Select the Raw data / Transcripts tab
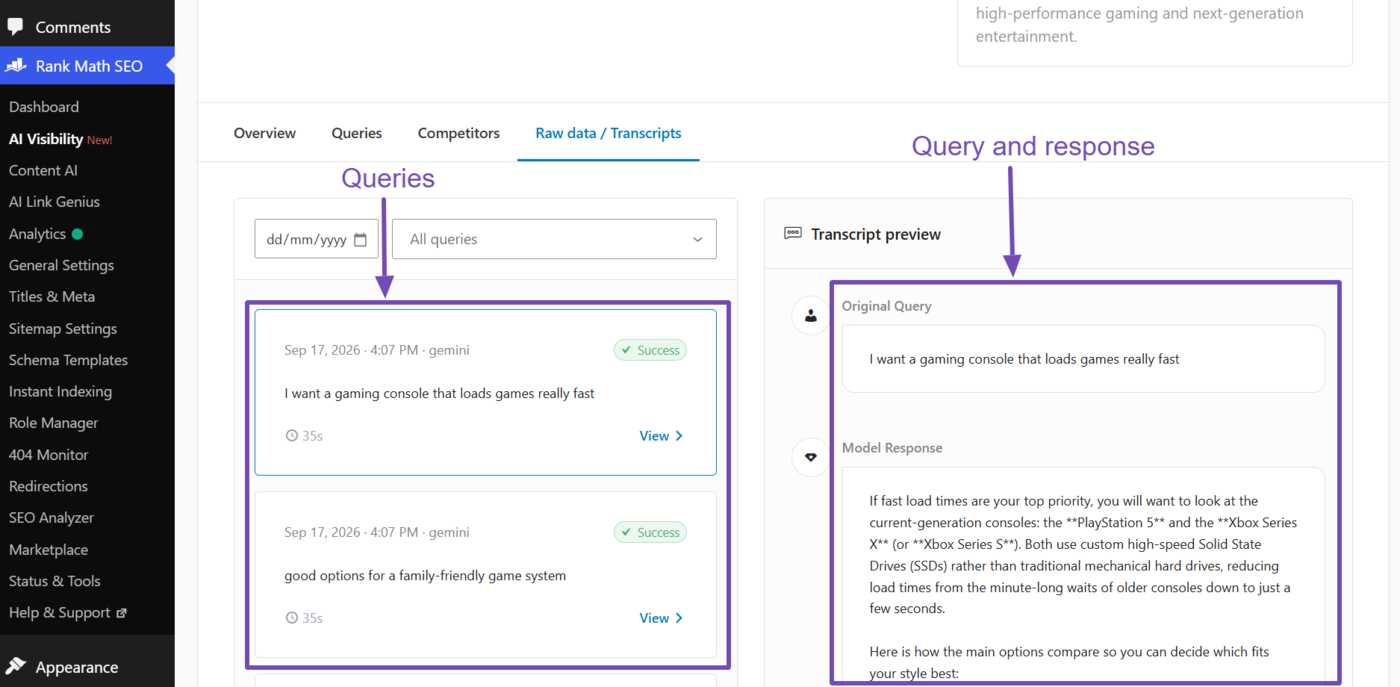Screen dimensions: 1400x687 (608, 133)
